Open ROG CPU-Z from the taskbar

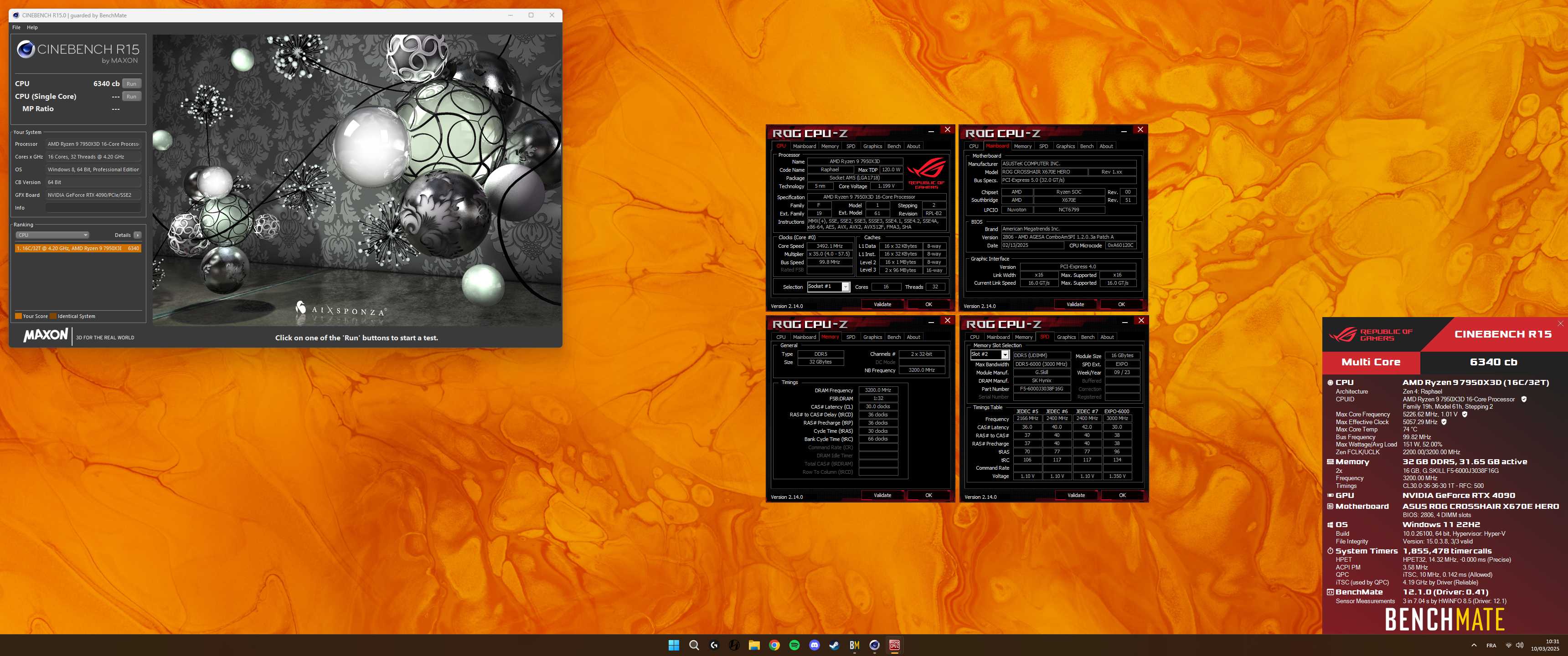894,645
